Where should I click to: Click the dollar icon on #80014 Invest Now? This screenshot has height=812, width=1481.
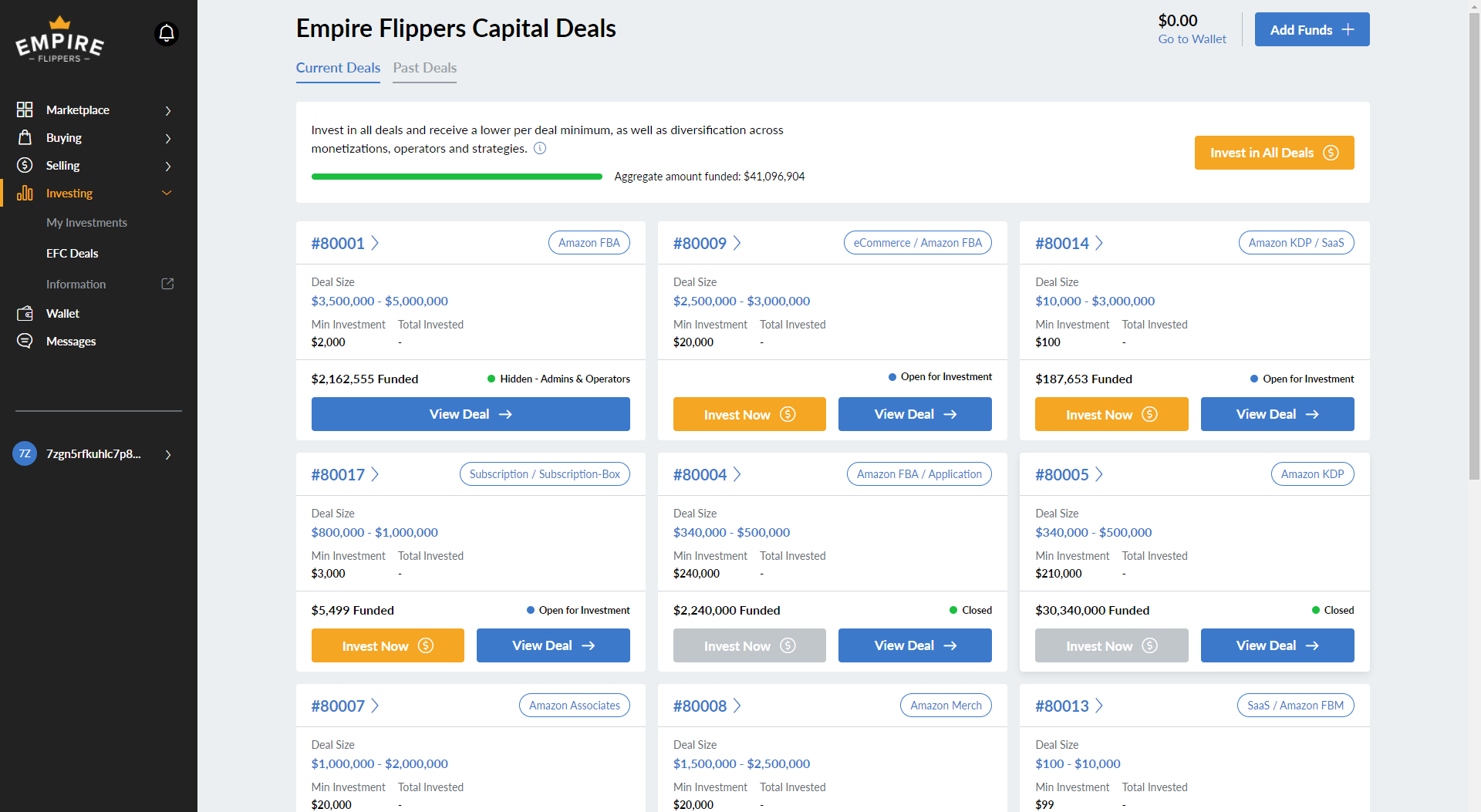coord(1149,414)
